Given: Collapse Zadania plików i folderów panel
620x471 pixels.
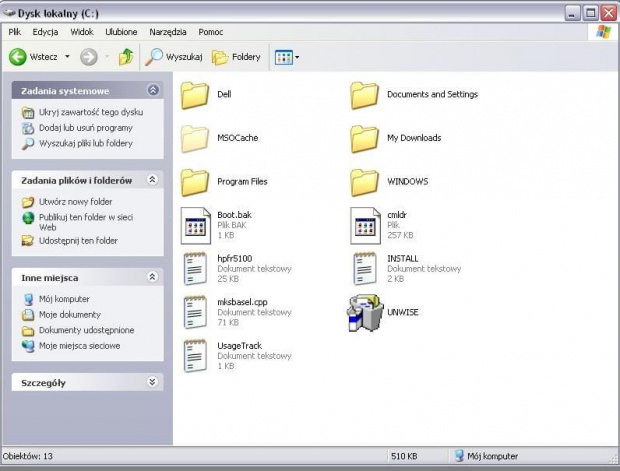Looking at the screenshot, I should click(153, 180).
